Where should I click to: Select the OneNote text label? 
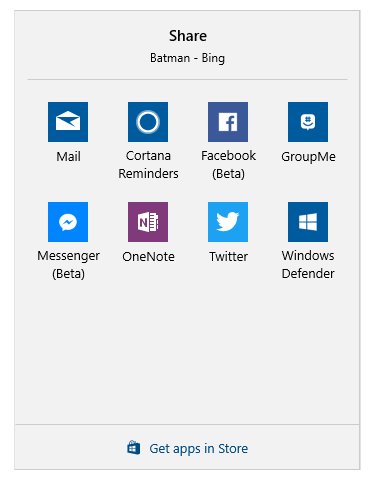148,256
